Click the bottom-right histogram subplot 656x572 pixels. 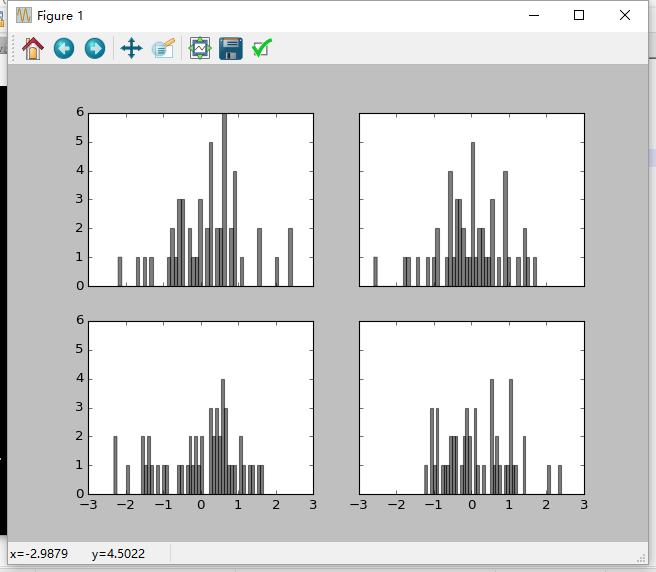(472, 408)
